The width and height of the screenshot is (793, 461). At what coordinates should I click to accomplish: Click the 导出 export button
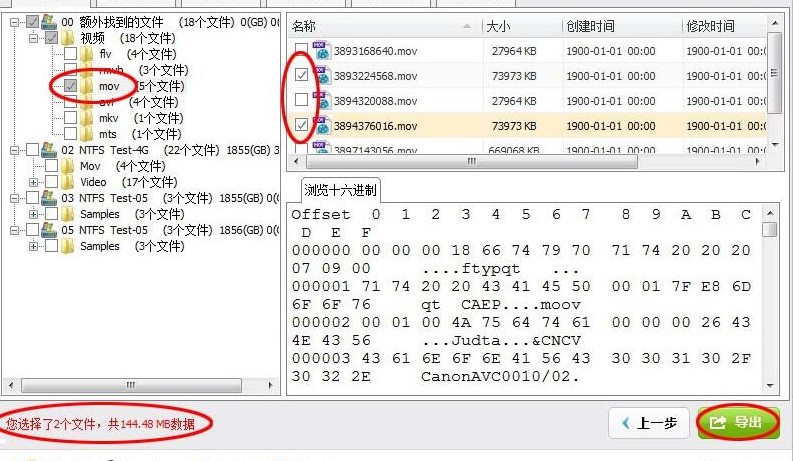click(738, 422)
